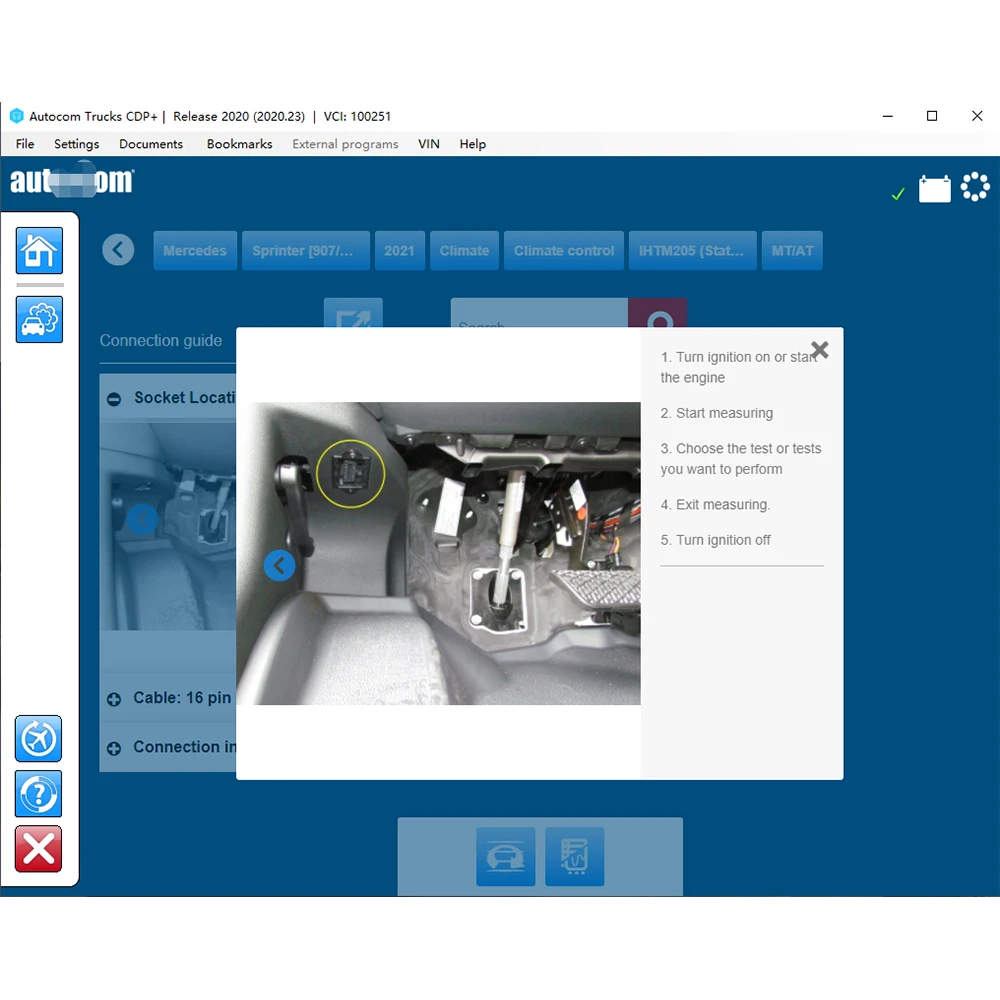Screen dimensions: 1000x1000
Task: Minimize the Autocom window
Action: coord(887,116)
